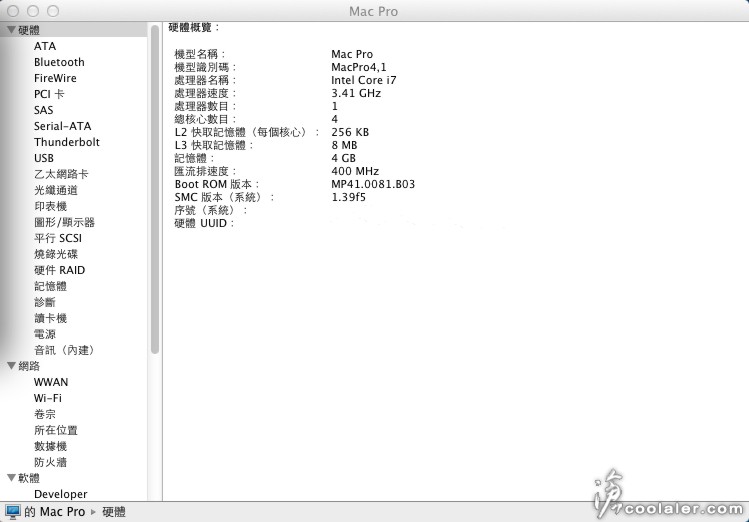Open the FireWire hardware entry
Viewport: 749px width, 522px height.
pyautogui.click(x=55, y=78)
